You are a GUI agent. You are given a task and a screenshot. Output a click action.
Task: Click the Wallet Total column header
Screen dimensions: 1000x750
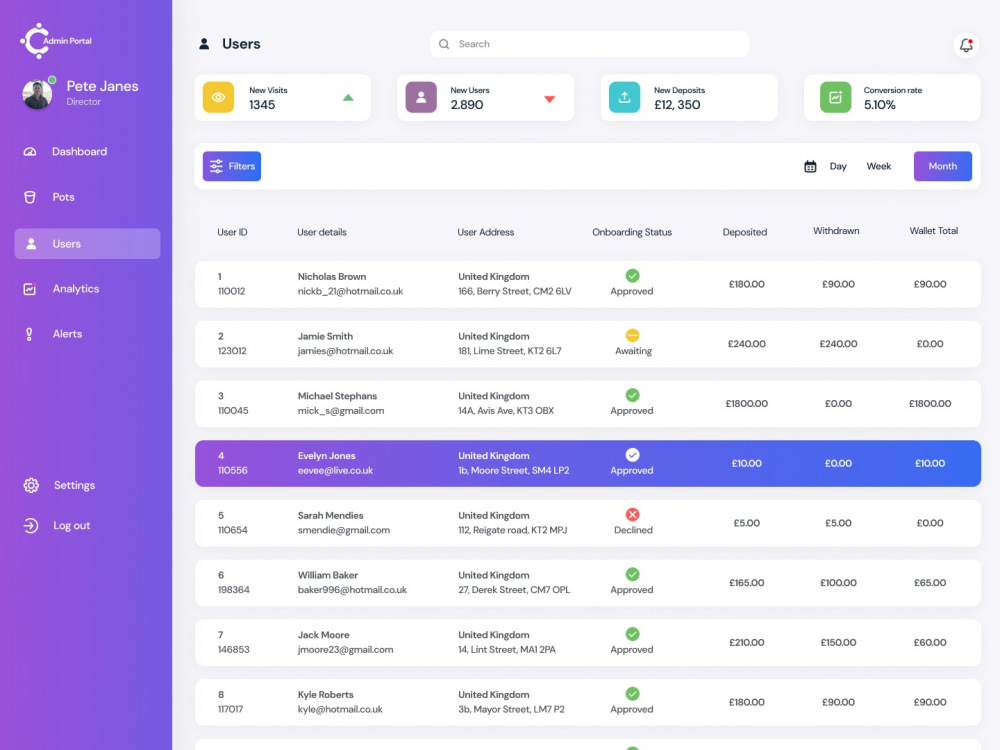[934, 231]
